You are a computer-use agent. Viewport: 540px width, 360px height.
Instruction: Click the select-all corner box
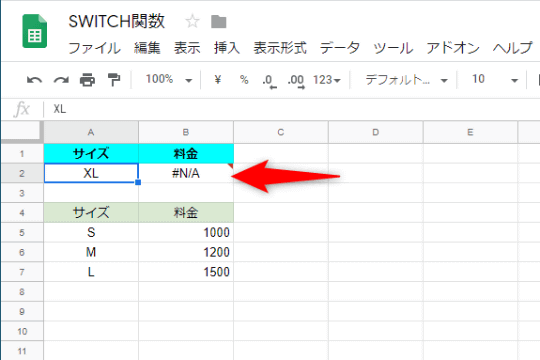pyautogui.click(x=22, y=132)
